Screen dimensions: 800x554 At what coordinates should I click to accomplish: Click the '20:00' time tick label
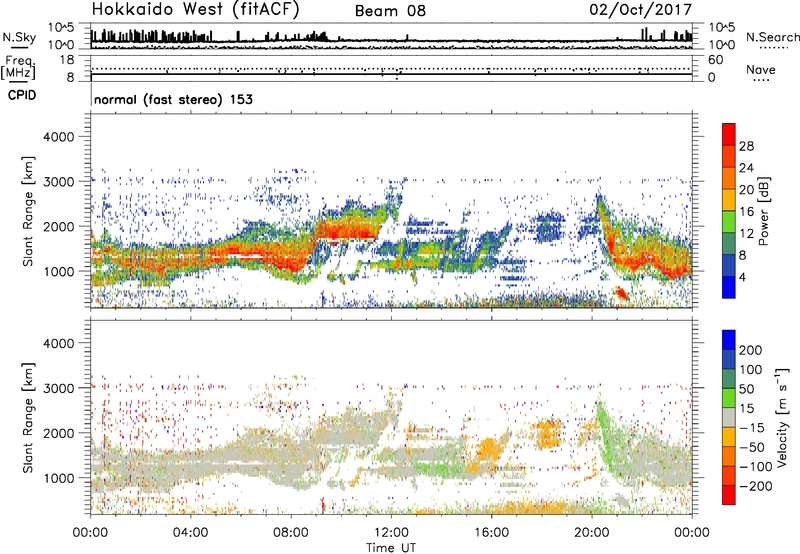tap(592, 533)
